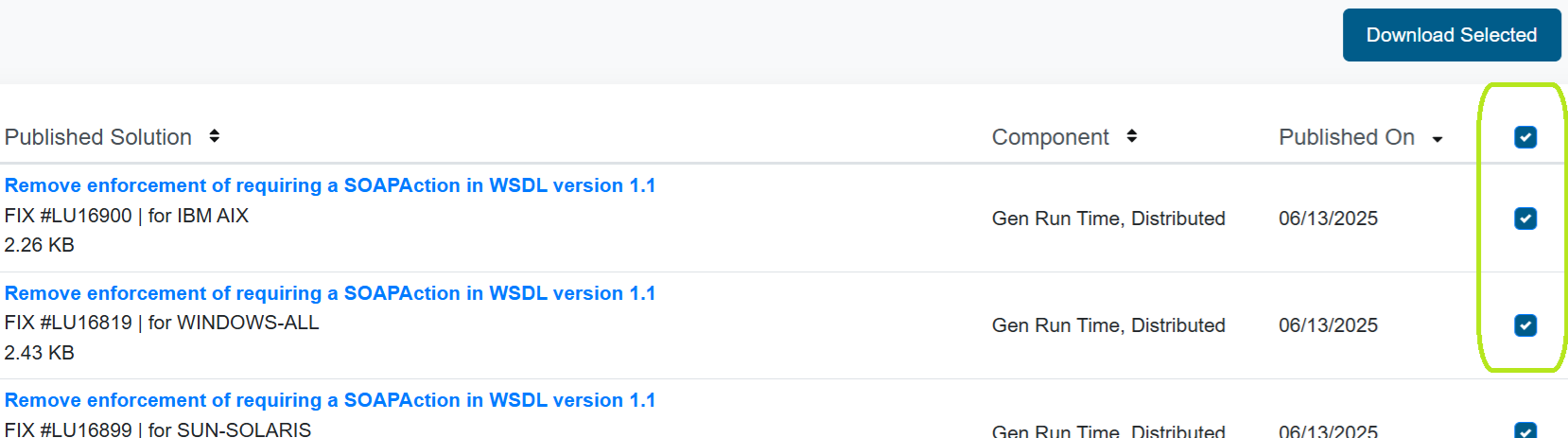This screenshot has width=1568, height=438.
Task: Deselect the checkbox for FIX #LU16900 IBM AIX
Action: point(1525,219)
